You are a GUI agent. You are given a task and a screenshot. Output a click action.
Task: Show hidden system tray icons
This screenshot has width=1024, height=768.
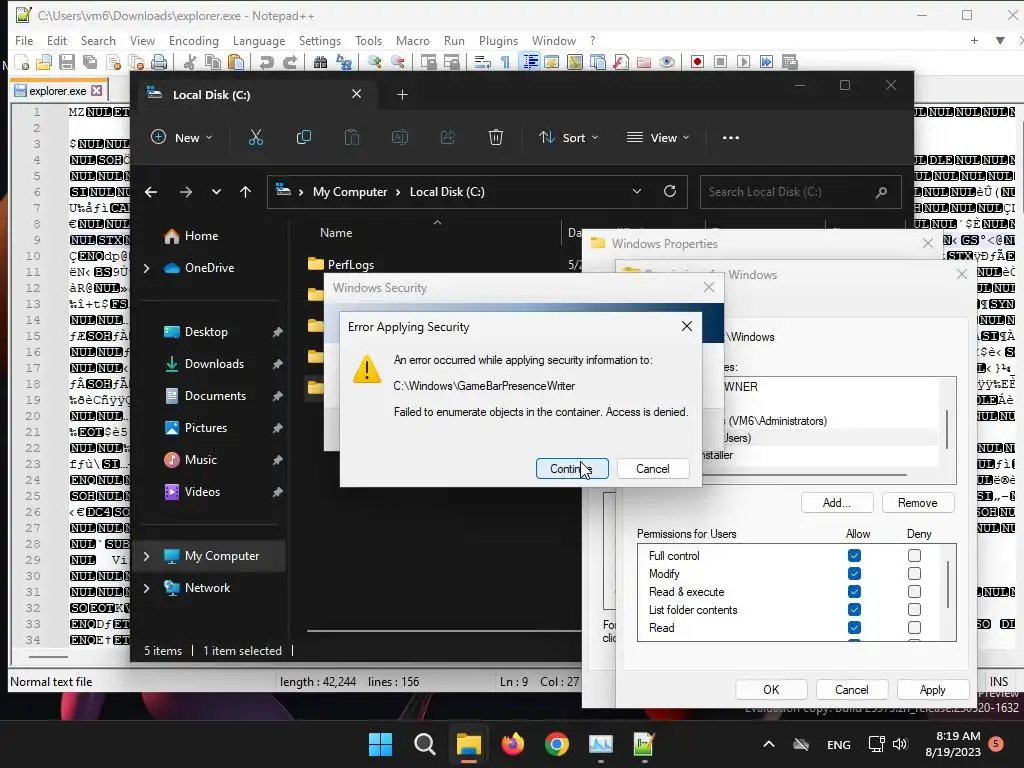point(769,744)
